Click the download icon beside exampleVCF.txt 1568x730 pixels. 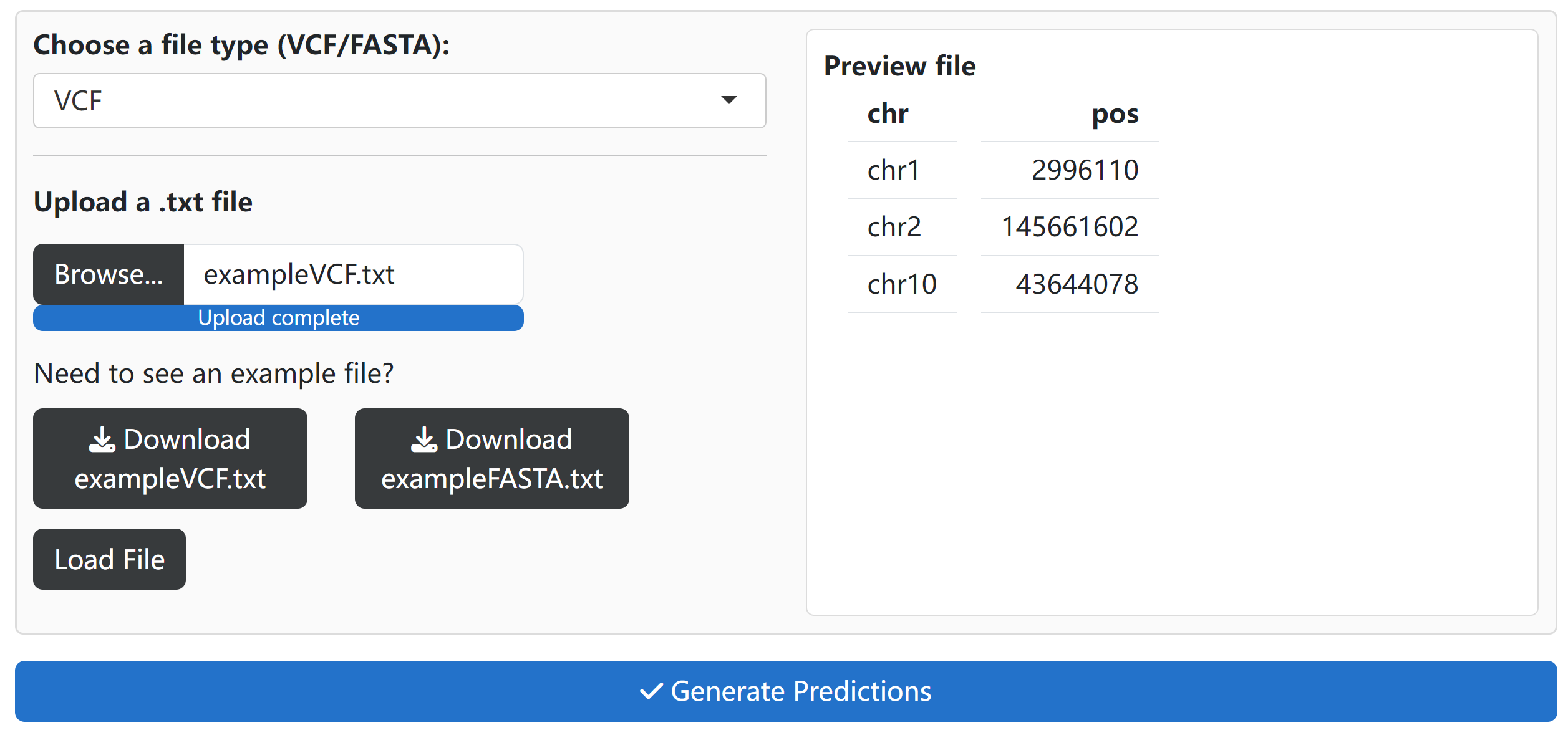pos(102,439)
